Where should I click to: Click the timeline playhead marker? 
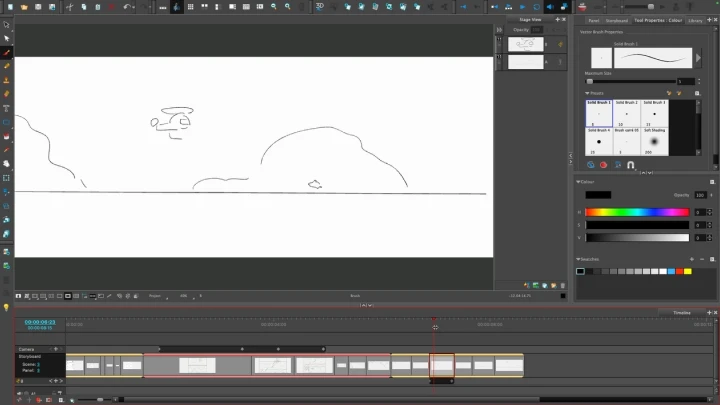click(x=435, y=327)
